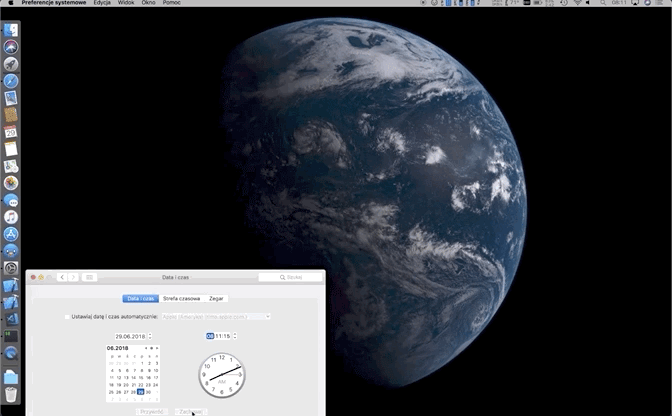Image resolution: width=672 pixels, height=416 pixels.
Task: Open Spotlight search in menu bar
Action: pyautogui.click(x=603, y=3)
